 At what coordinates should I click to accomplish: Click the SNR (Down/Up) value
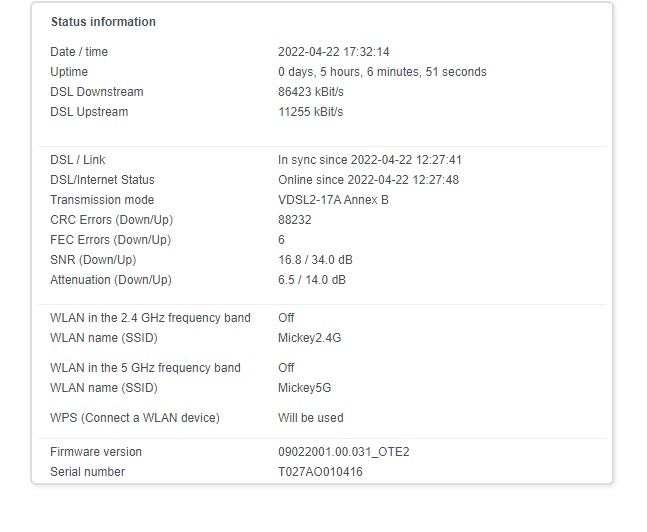[x=315, y=260]
